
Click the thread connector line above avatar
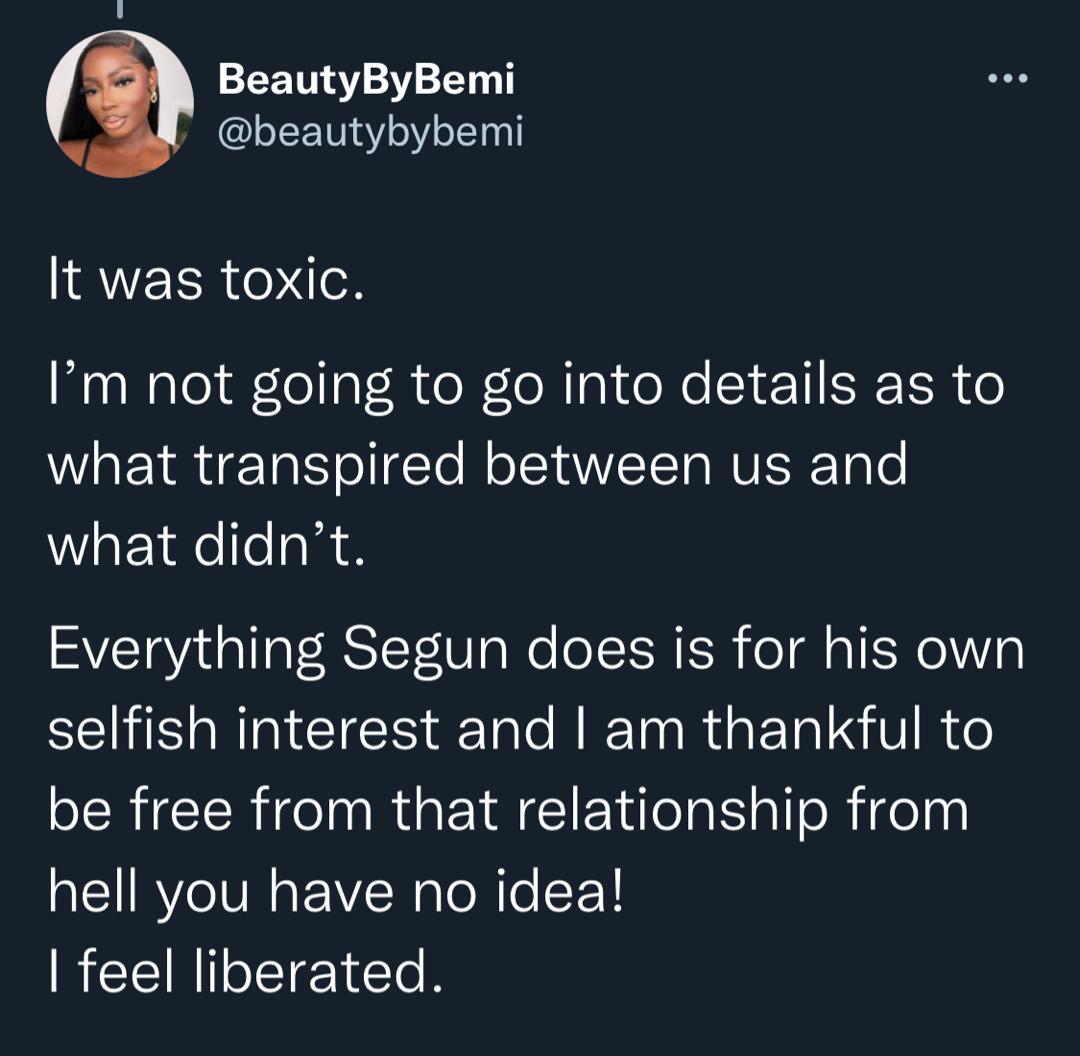[x=120, y=9]
